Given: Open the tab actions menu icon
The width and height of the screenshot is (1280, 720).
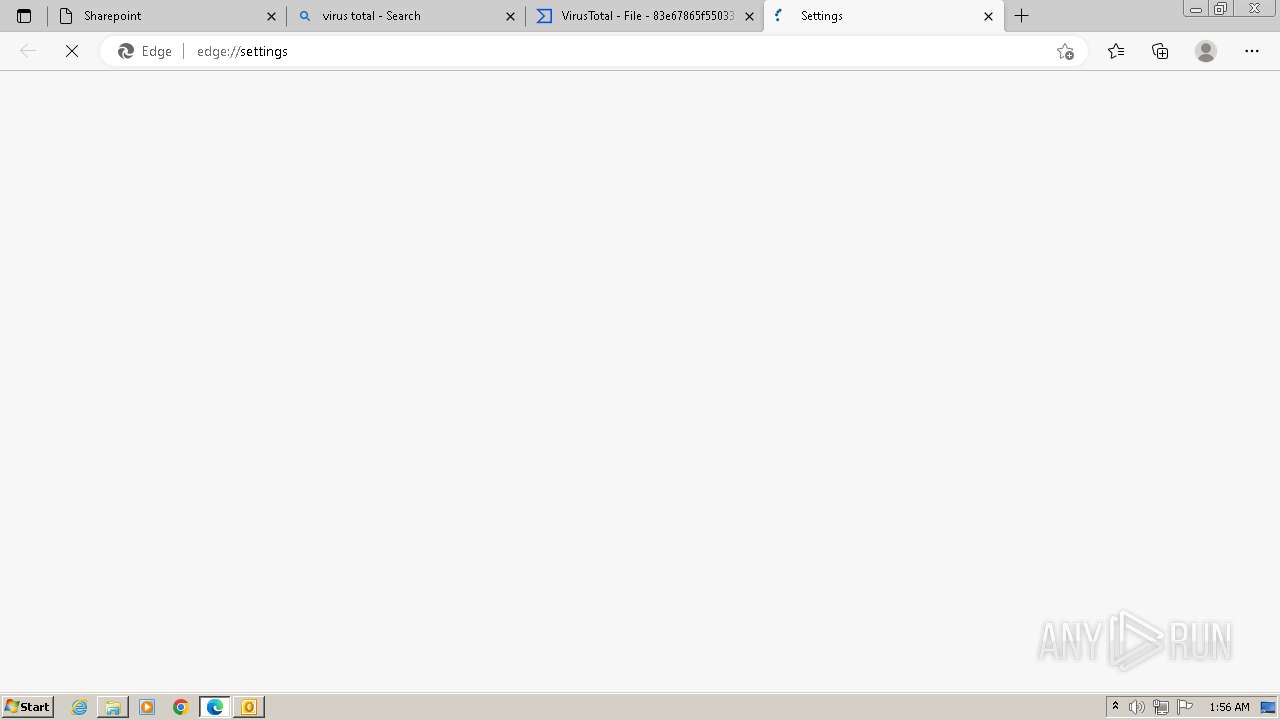Looking at the screenshot, I should coord(24,16).
